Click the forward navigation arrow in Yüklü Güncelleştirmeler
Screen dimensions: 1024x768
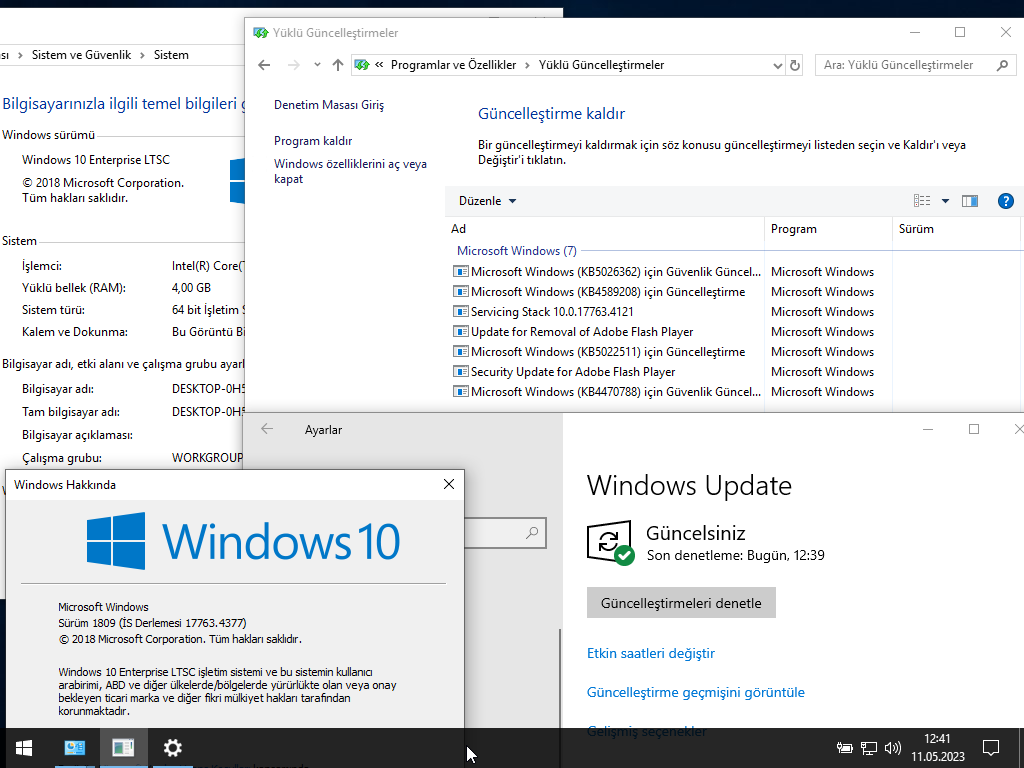(x=294, y=65)
